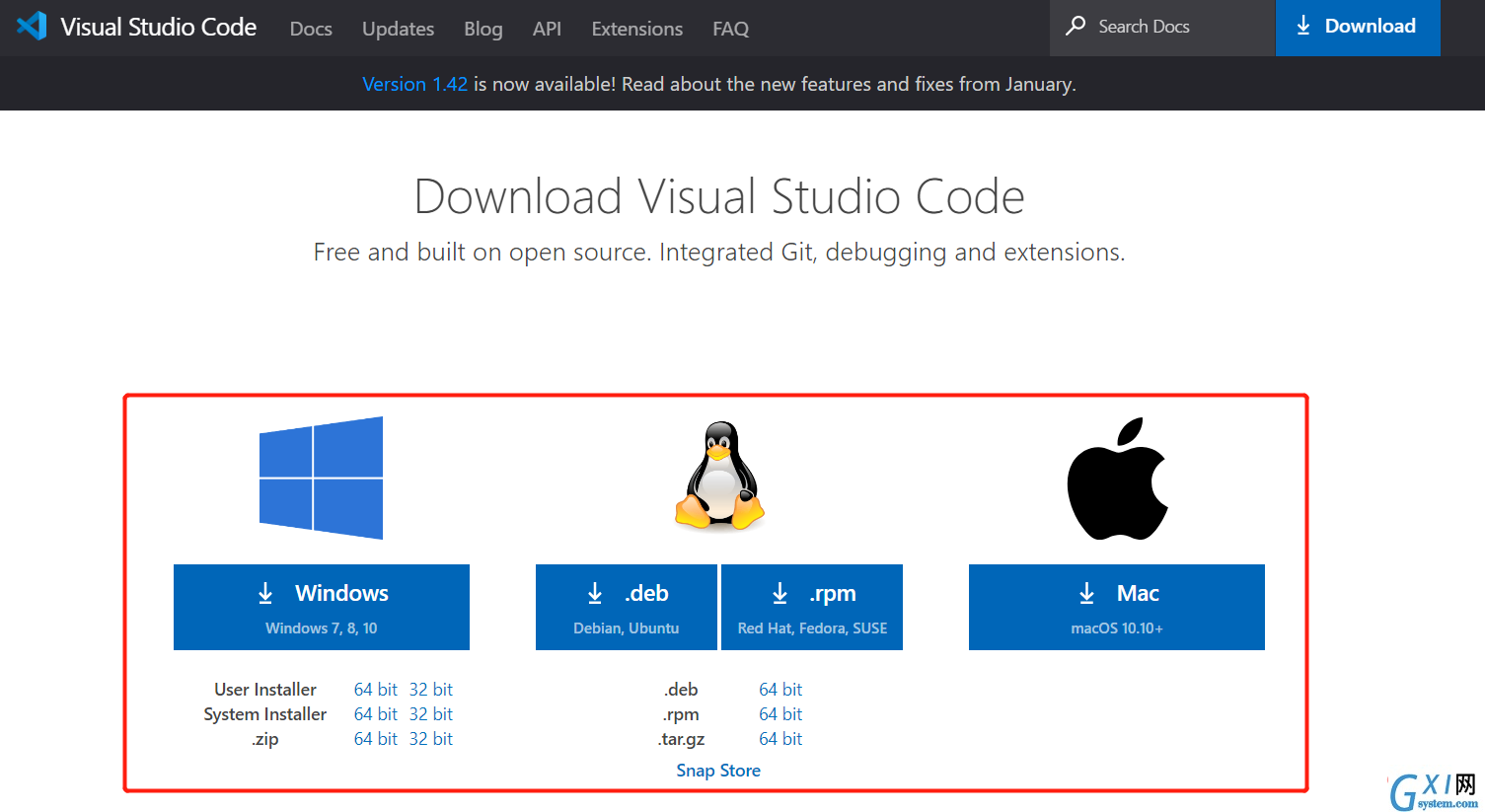Select Windows .zip 32 bit link
This screenshot has width=1485, height=812.
(x=431, y=738)
